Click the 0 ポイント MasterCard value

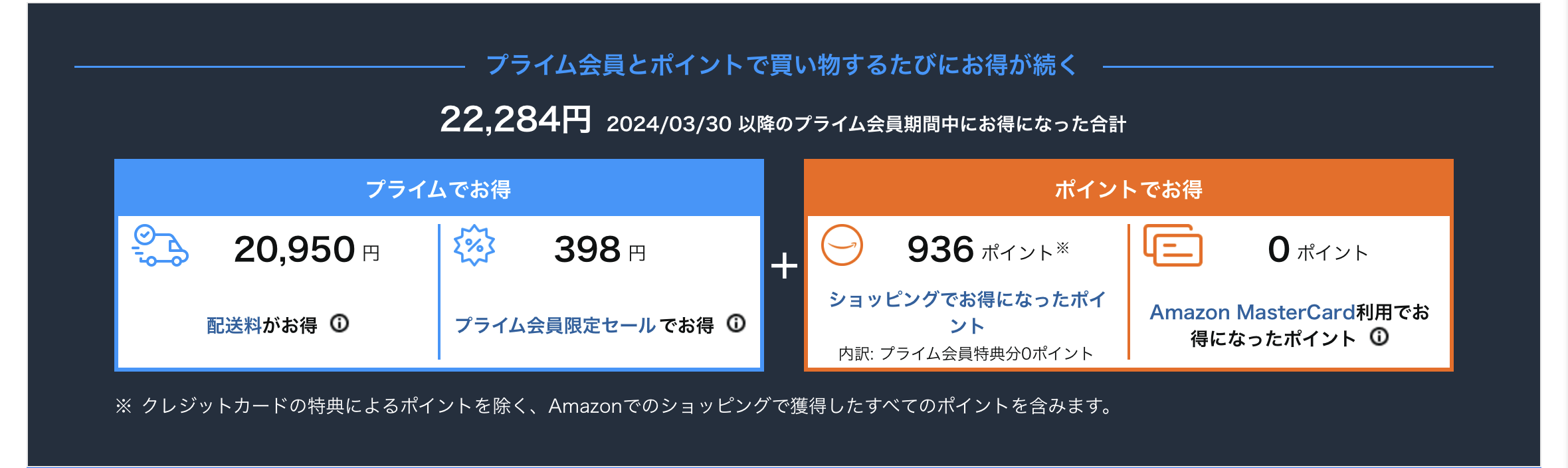[x=1317, y=250]
